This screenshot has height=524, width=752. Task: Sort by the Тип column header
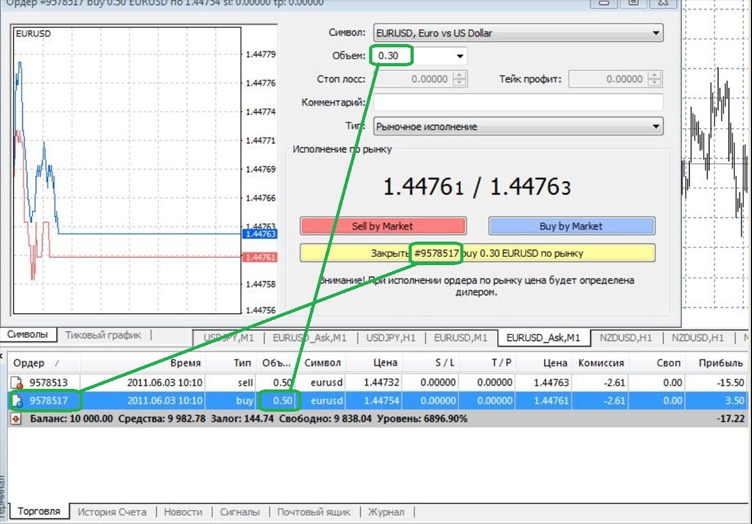pyautogui.click(x=231, y=363)
